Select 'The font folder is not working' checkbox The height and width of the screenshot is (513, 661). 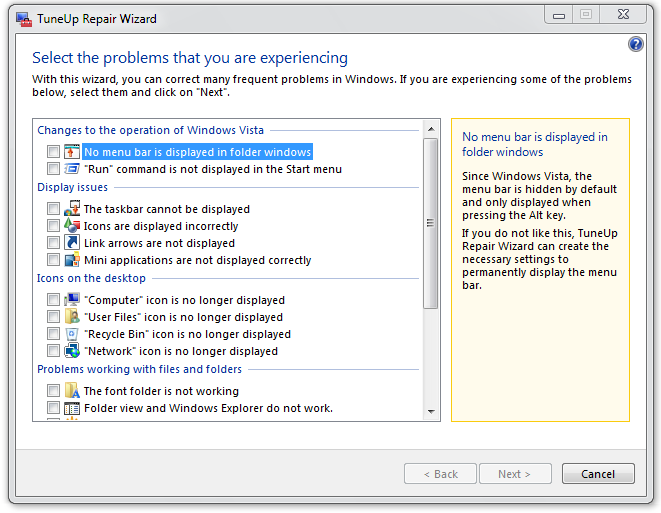coord(53,391)
